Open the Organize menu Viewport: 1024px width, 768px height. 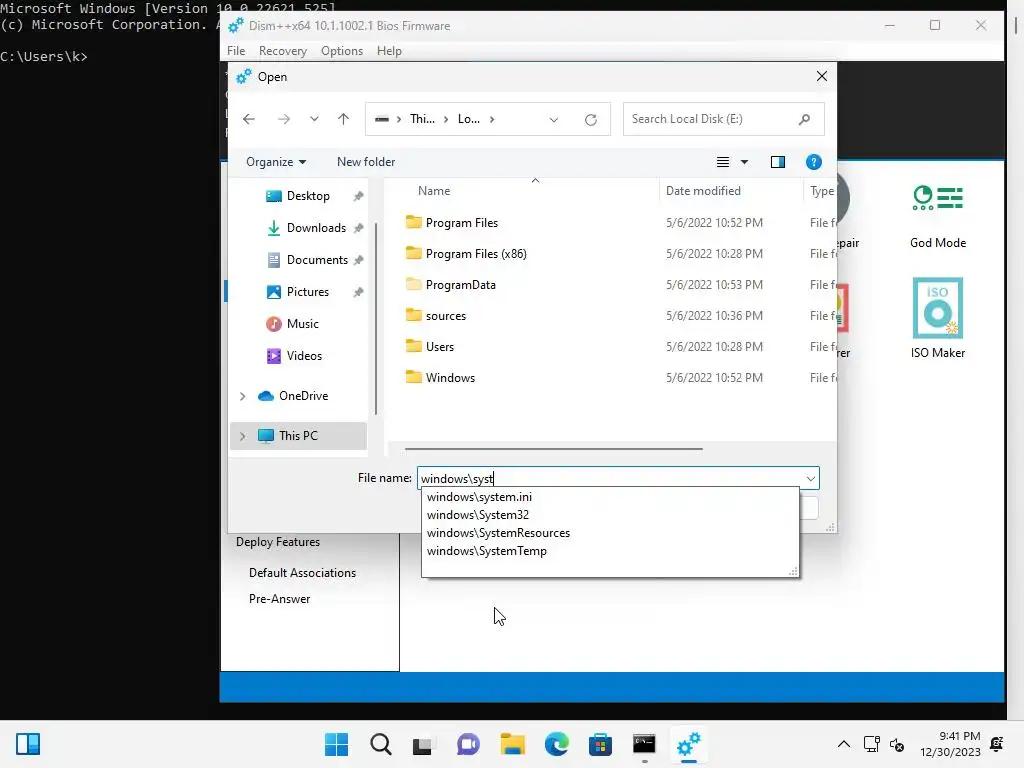276,162
